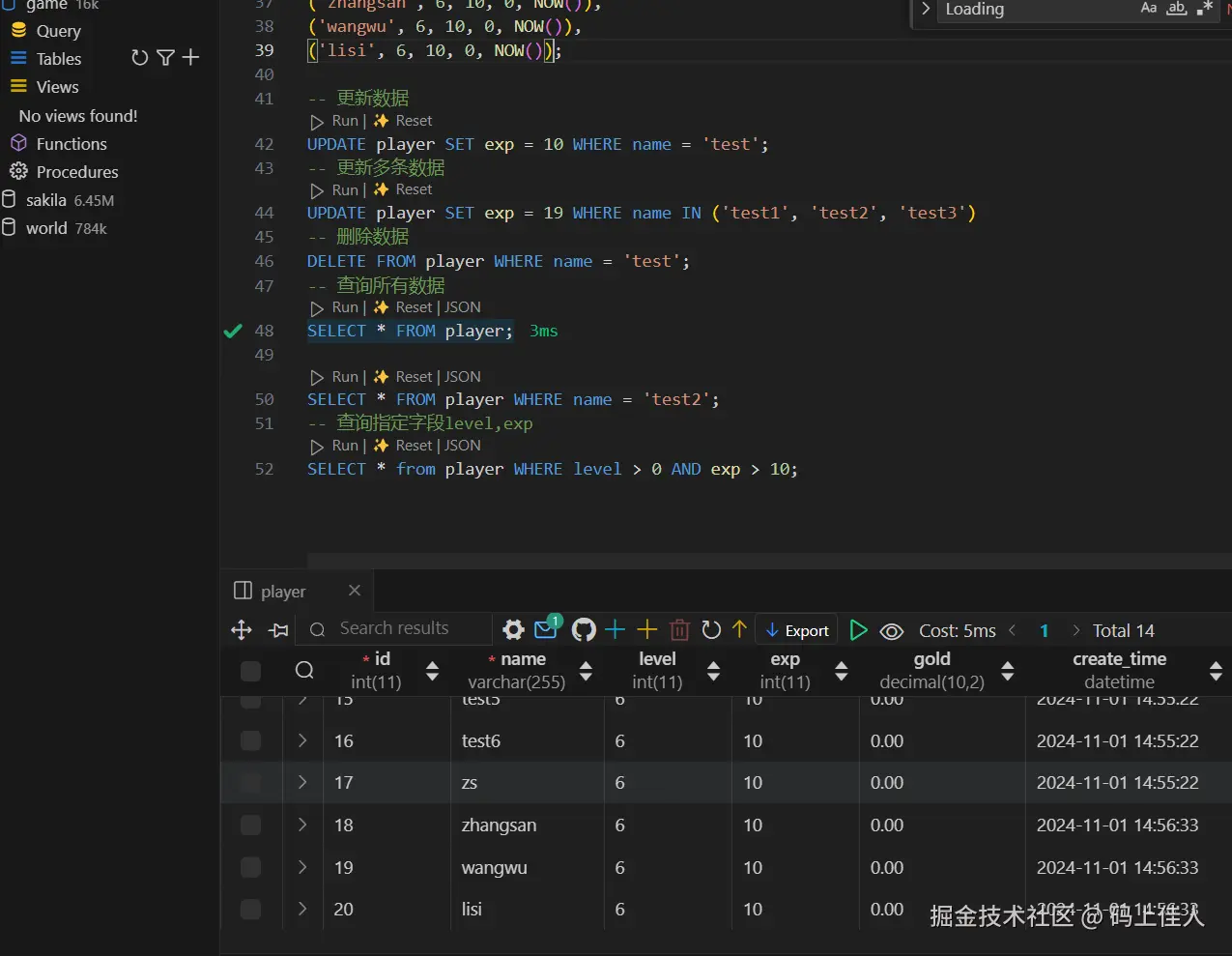The height and width of the screenshot is (956, 1232).
Task: Select the sakila database icon
Action: (x=10, y=199)
